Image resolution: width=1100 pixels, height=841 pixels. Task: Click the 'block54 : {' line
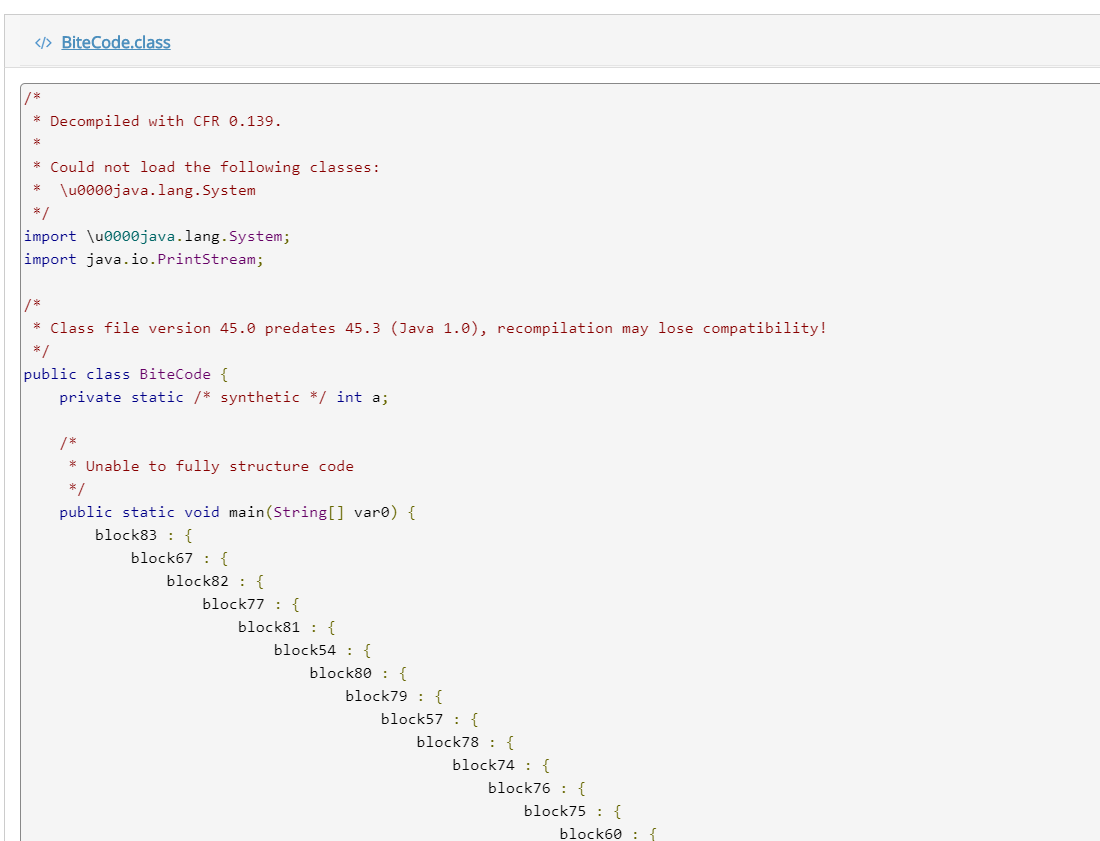[x=323, y=650]
